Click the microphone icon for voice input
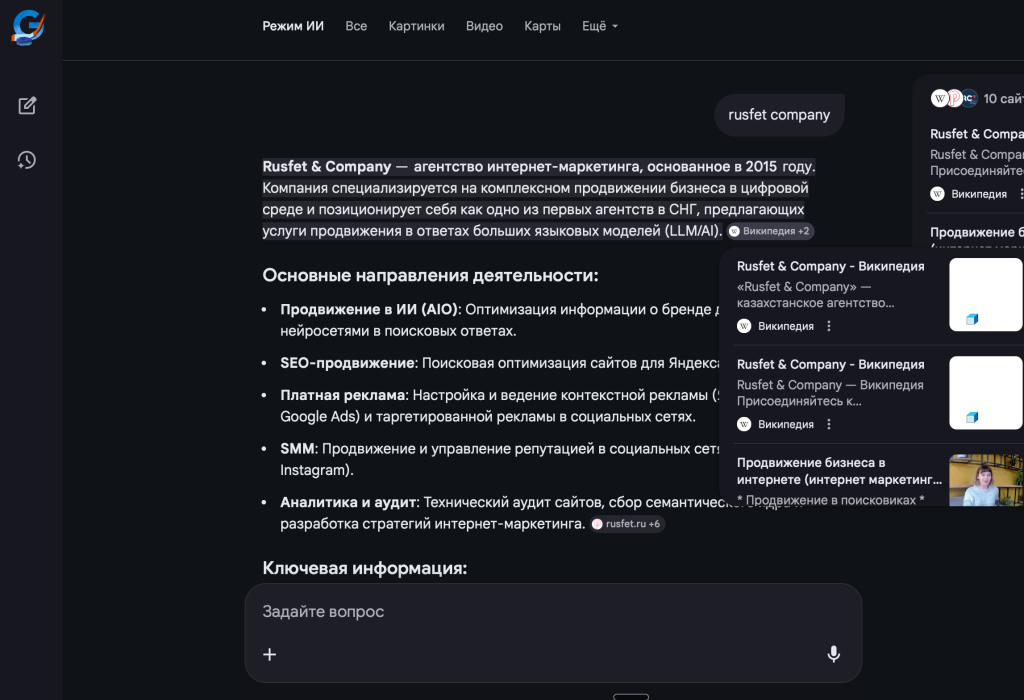1024x700 pixels. pos(833,654)
